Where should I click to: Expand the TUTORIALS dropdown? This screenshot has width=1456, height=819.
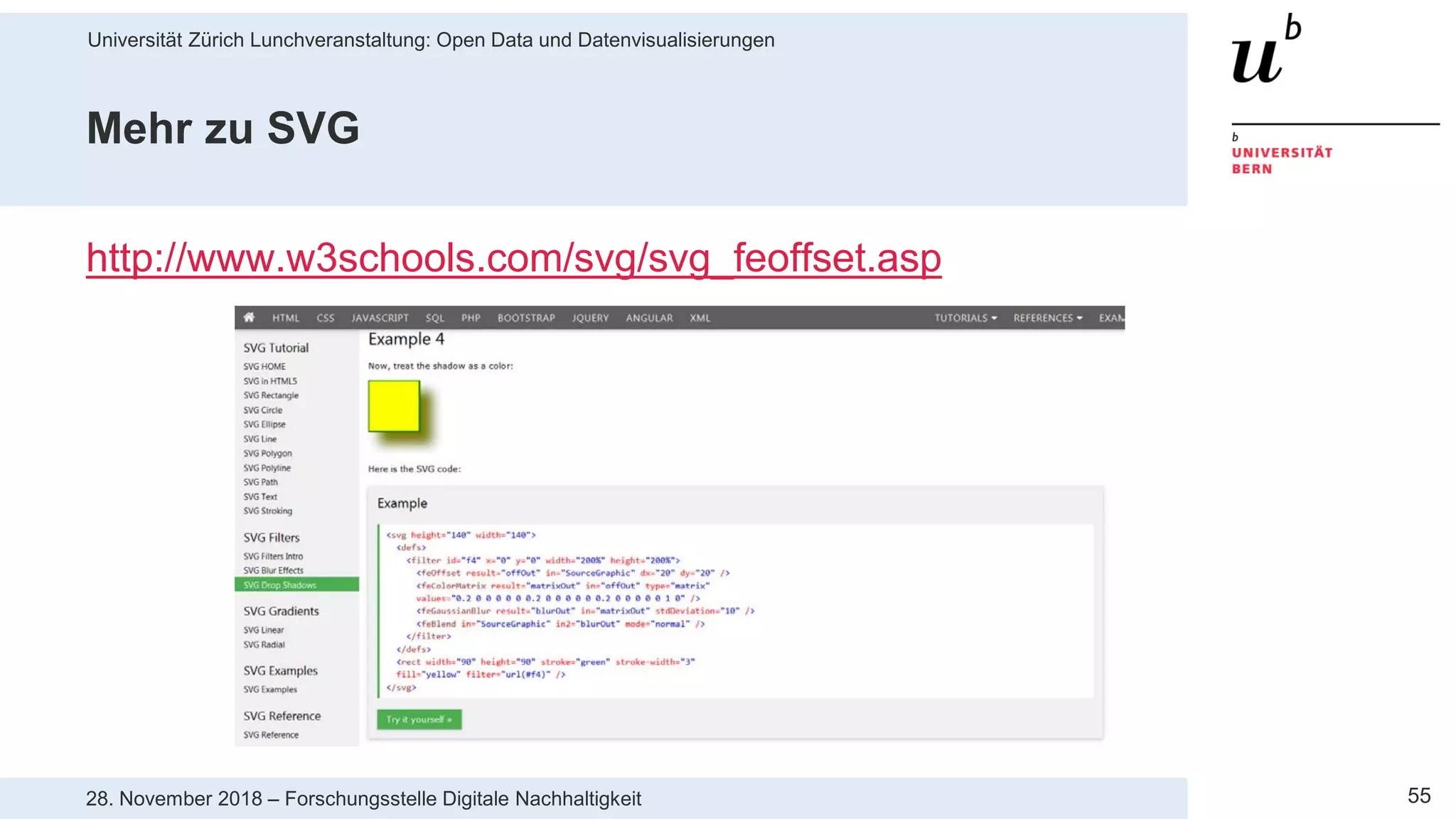(x=965, y=318)
